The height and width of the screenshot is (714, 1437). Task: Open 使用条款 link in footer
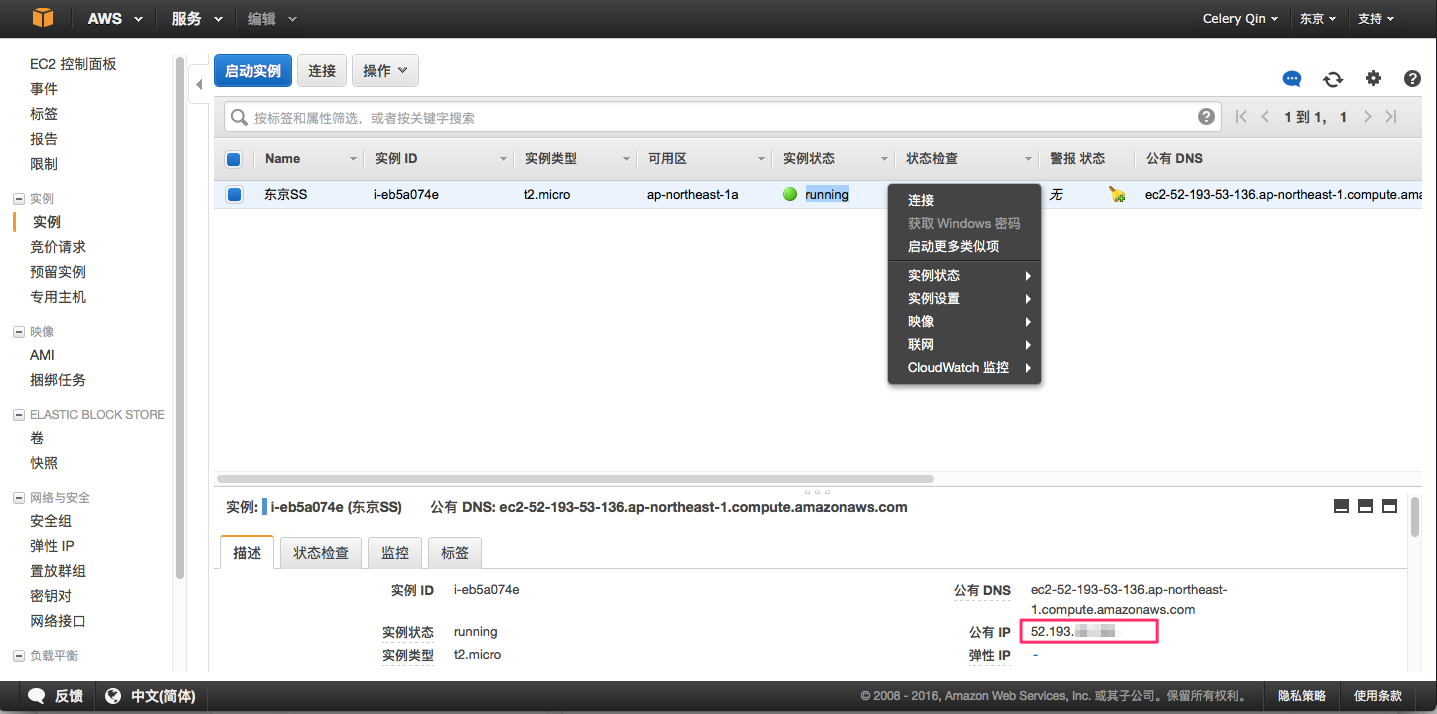(x=1378, y=696)
